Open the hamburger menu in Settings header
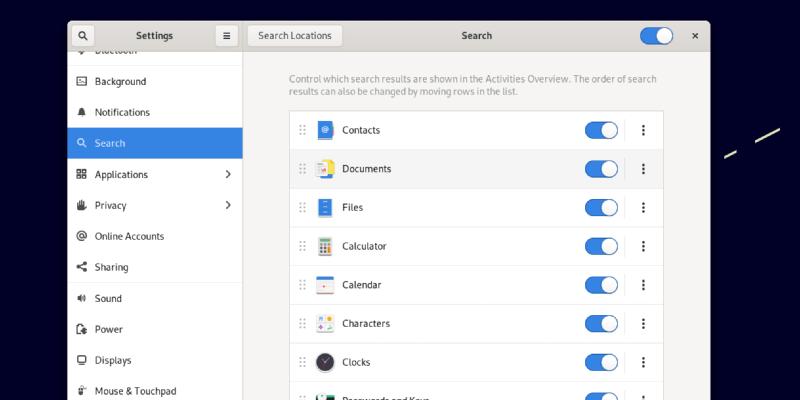800x400 pixels. point(227,36)
